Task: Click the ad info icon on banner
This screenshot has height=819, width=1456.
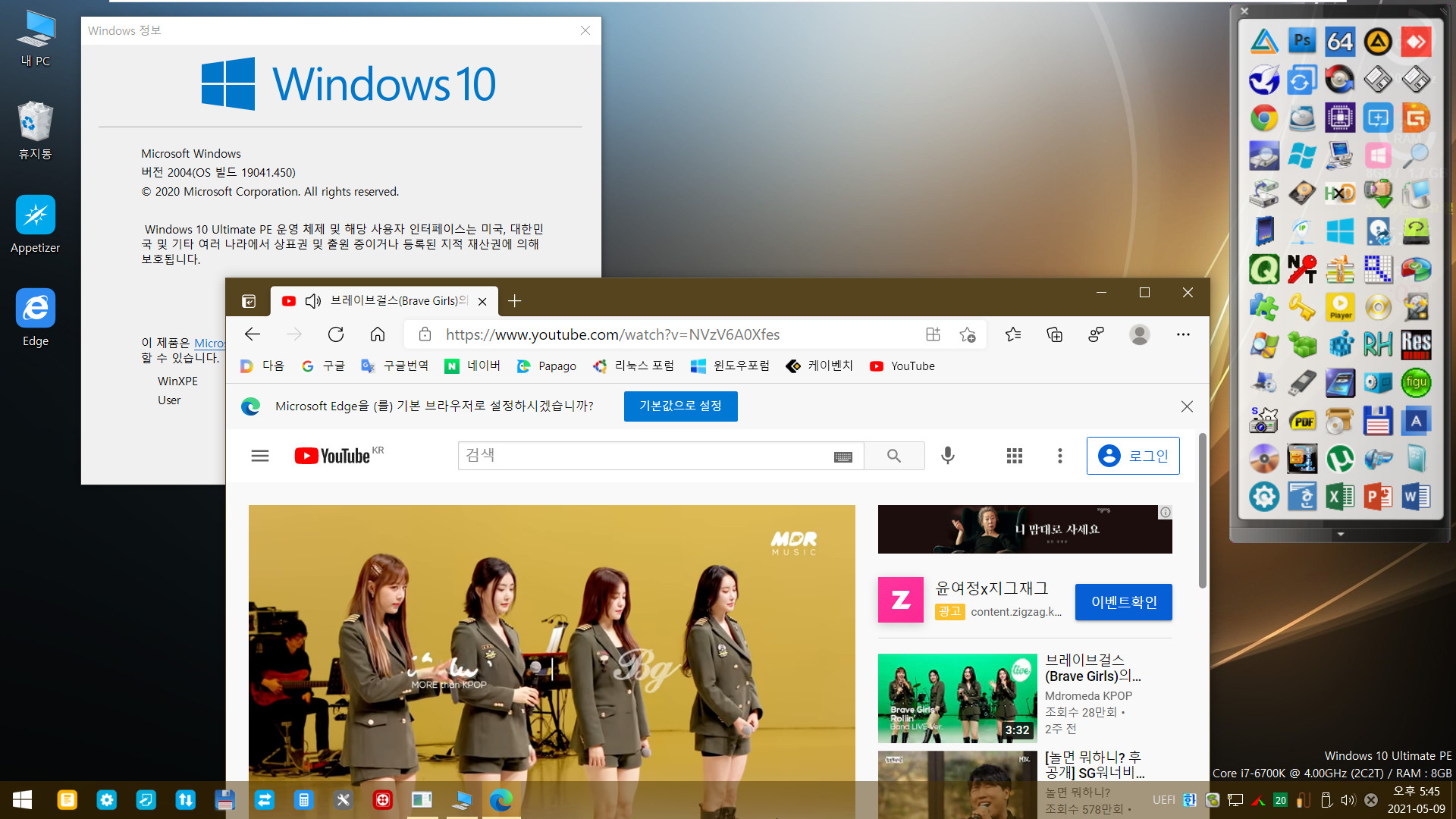Action: [x=1165, y=513]
